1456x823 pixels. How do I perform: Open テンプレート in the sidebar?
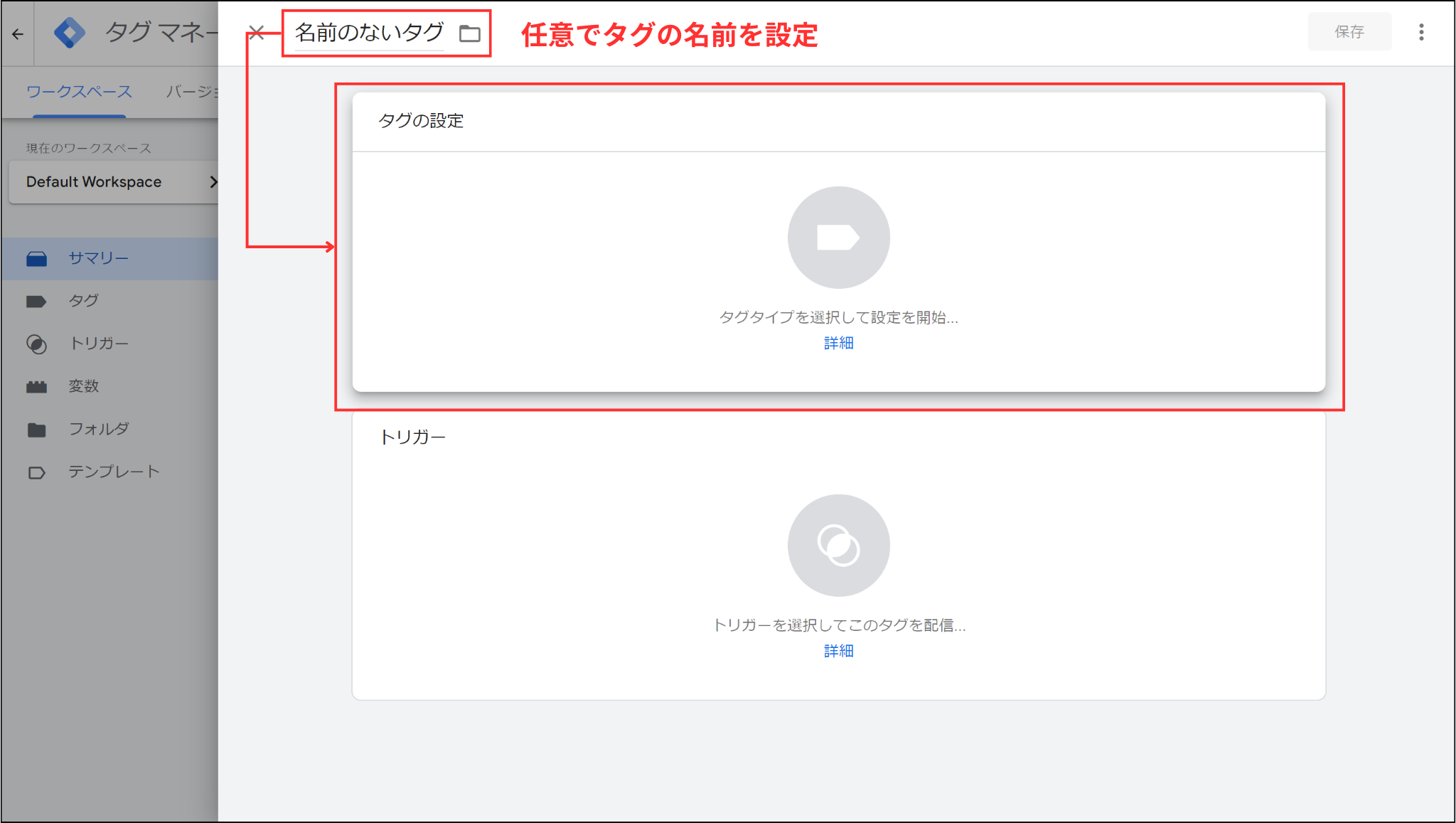[x=109, y=472]
